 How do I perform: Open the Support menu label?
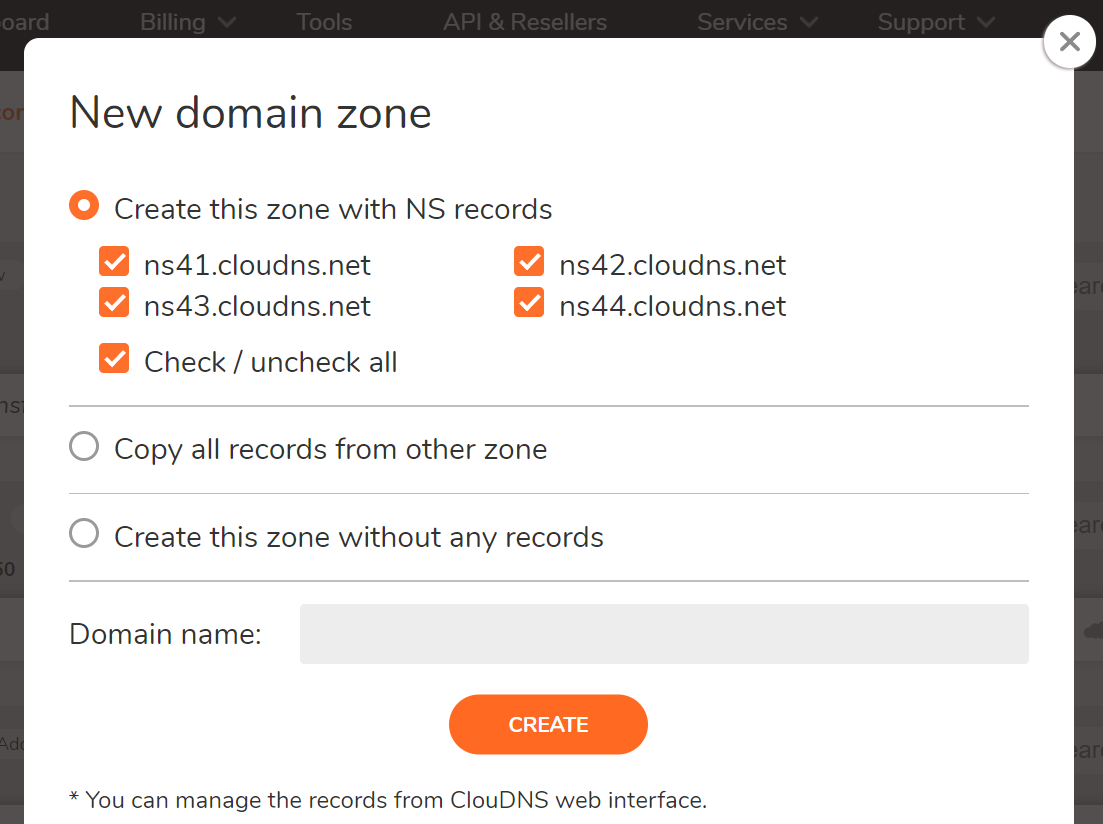coord(921,22)
